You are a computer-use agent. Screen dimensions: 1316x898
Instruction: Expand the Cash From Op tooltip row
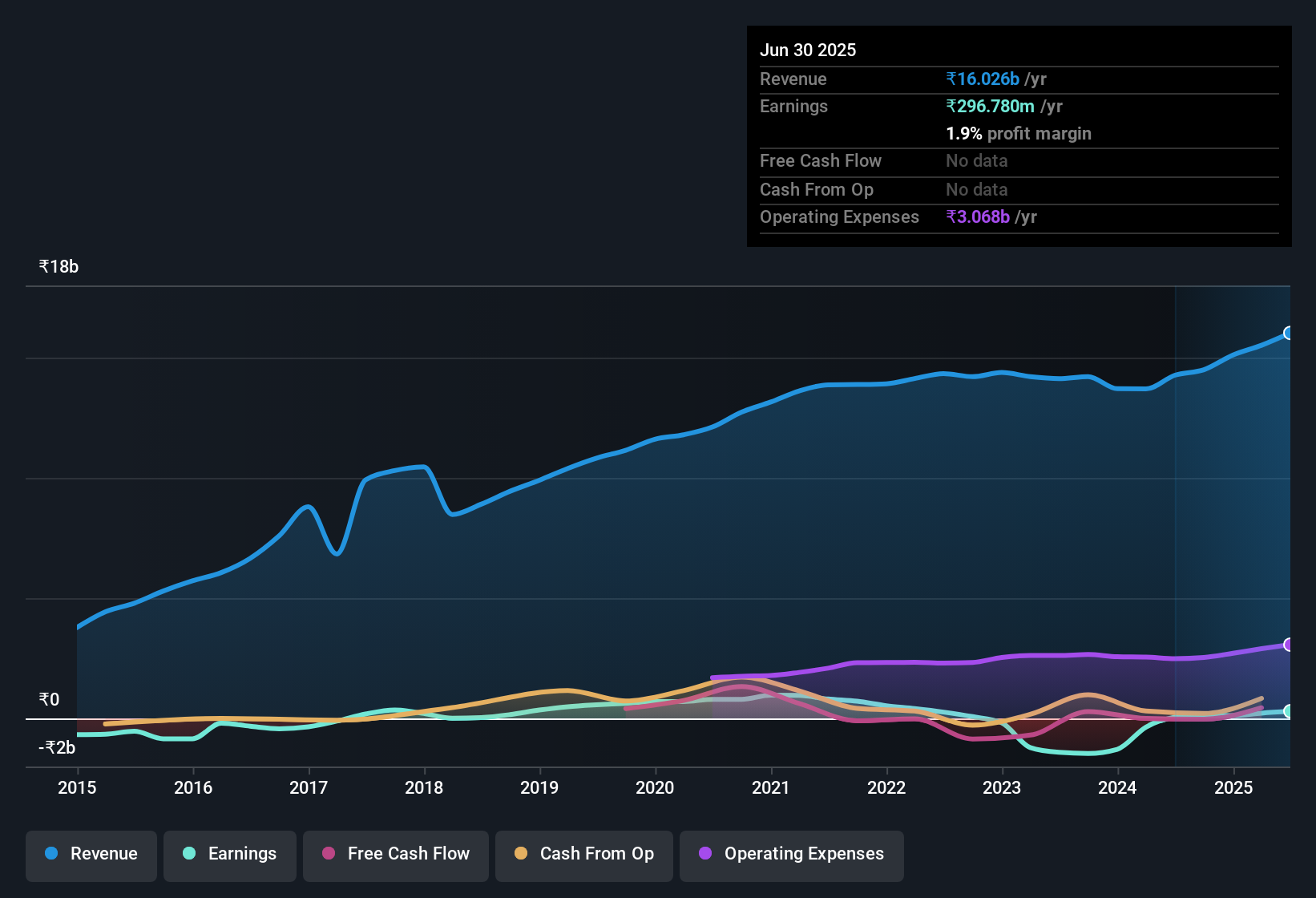(817, 189)
